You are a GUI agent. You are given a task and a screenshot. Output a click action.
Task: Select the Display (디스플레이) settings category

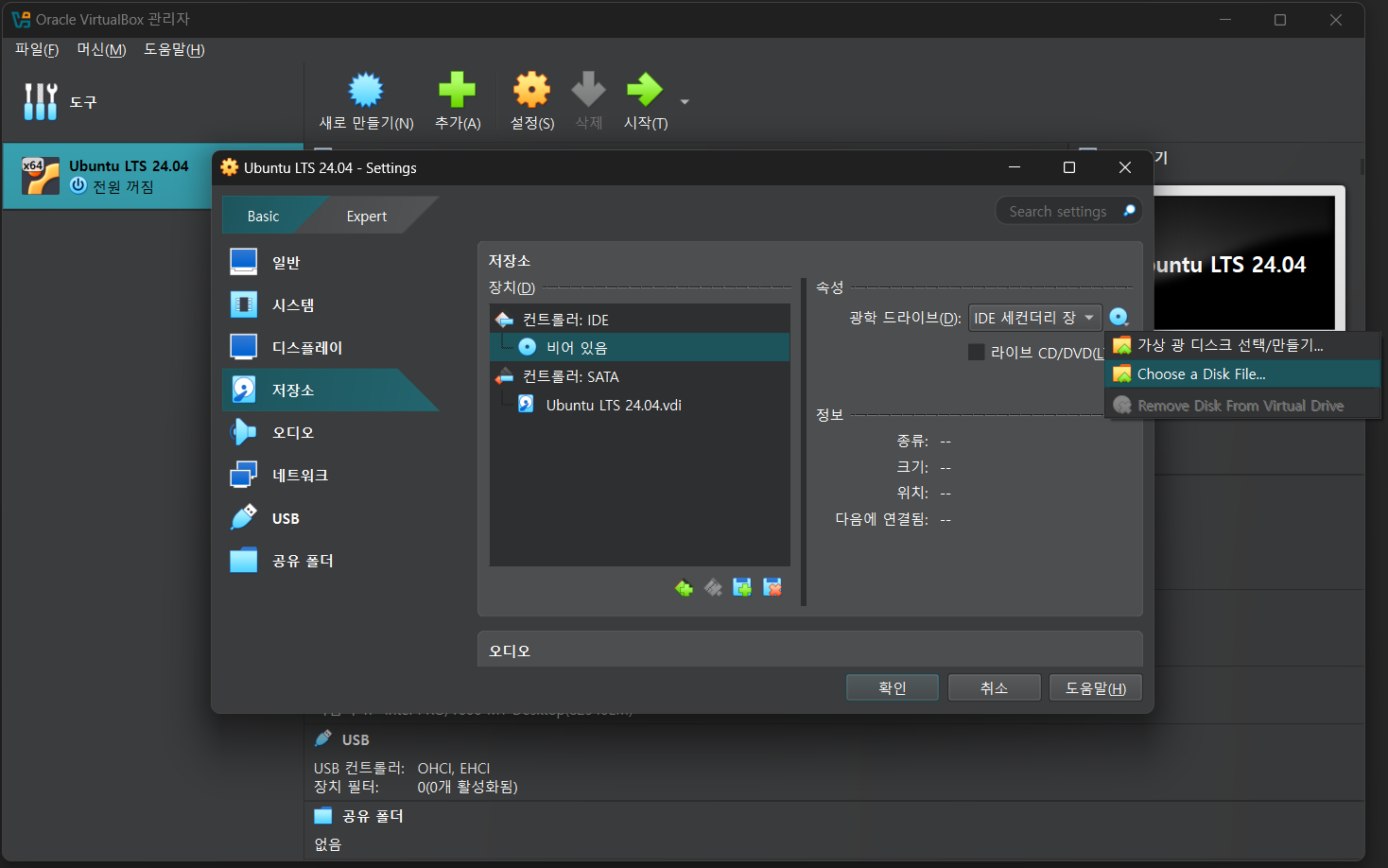click(x=330, y=347)
